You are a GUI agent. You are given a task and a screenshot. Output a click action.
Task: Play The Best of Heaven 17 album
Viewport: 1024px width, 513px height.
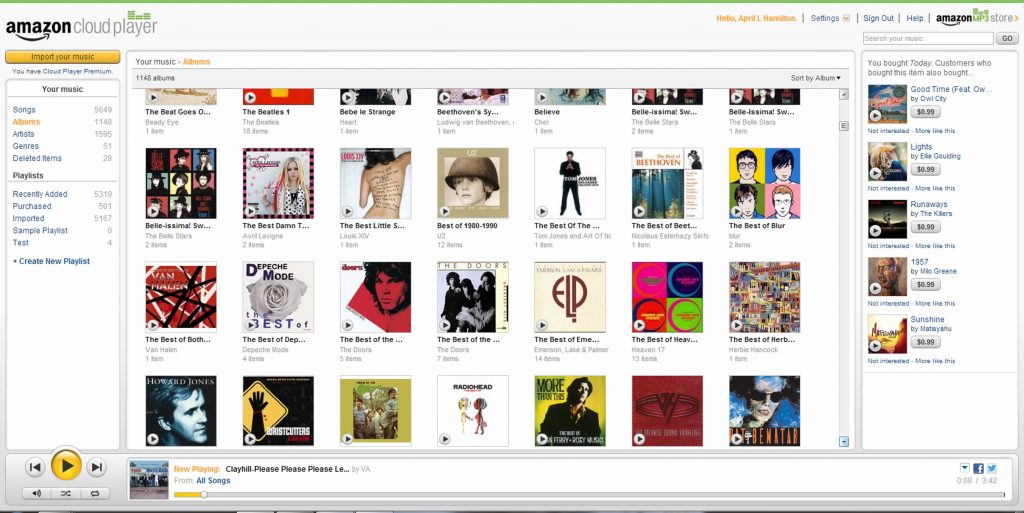(639, 325)
